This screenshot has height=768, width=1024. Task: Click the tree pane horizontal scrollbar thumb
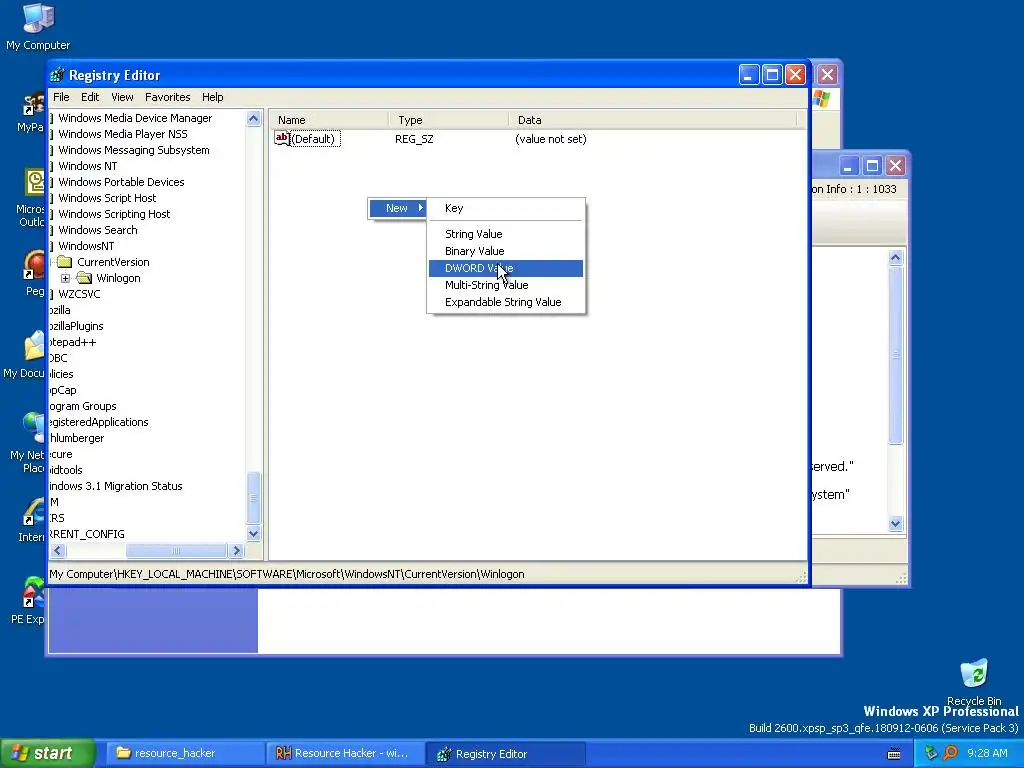176,551
